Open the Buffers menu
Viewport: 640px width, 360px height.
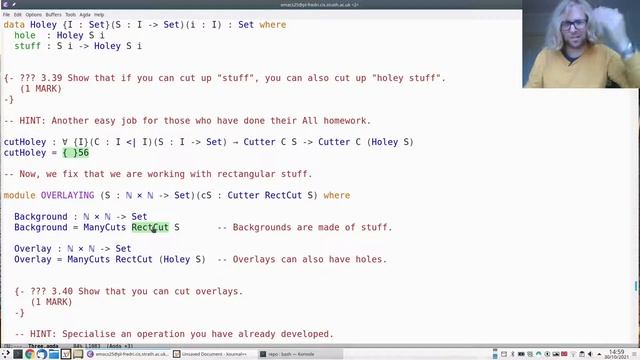(53, 15)
